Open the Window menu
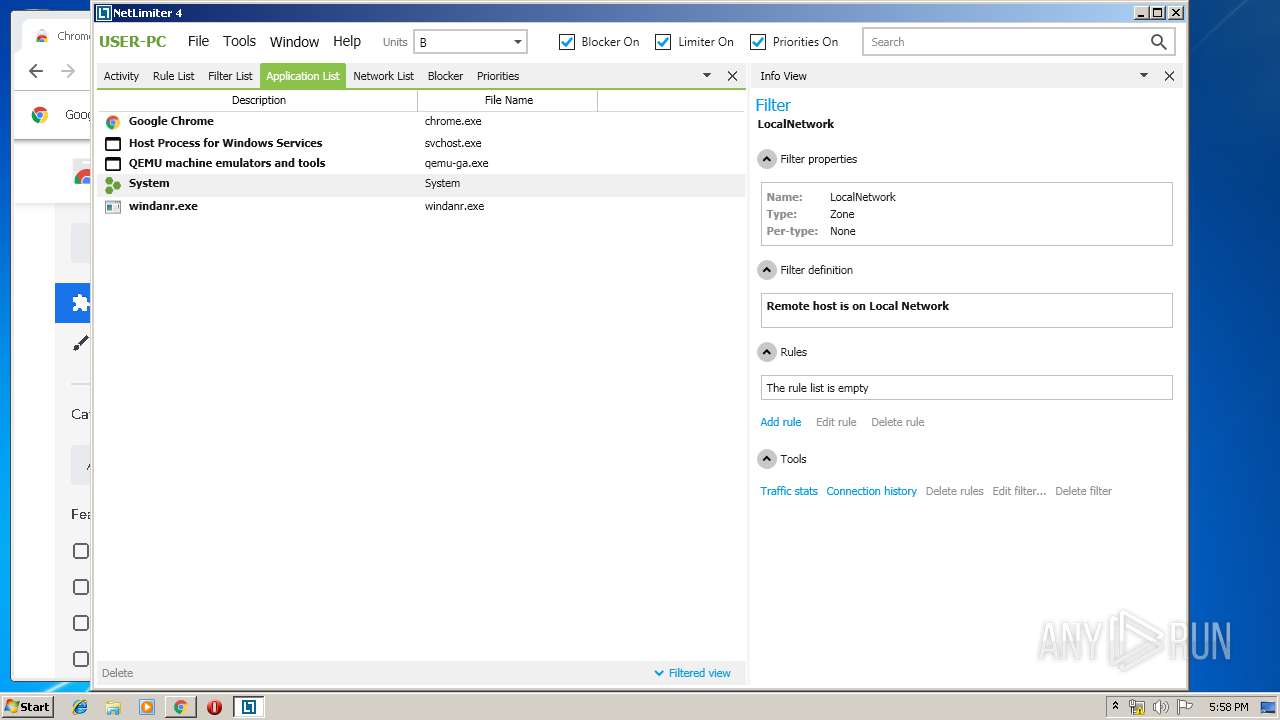Viewport: 1280px width, 720px height. 294,42
